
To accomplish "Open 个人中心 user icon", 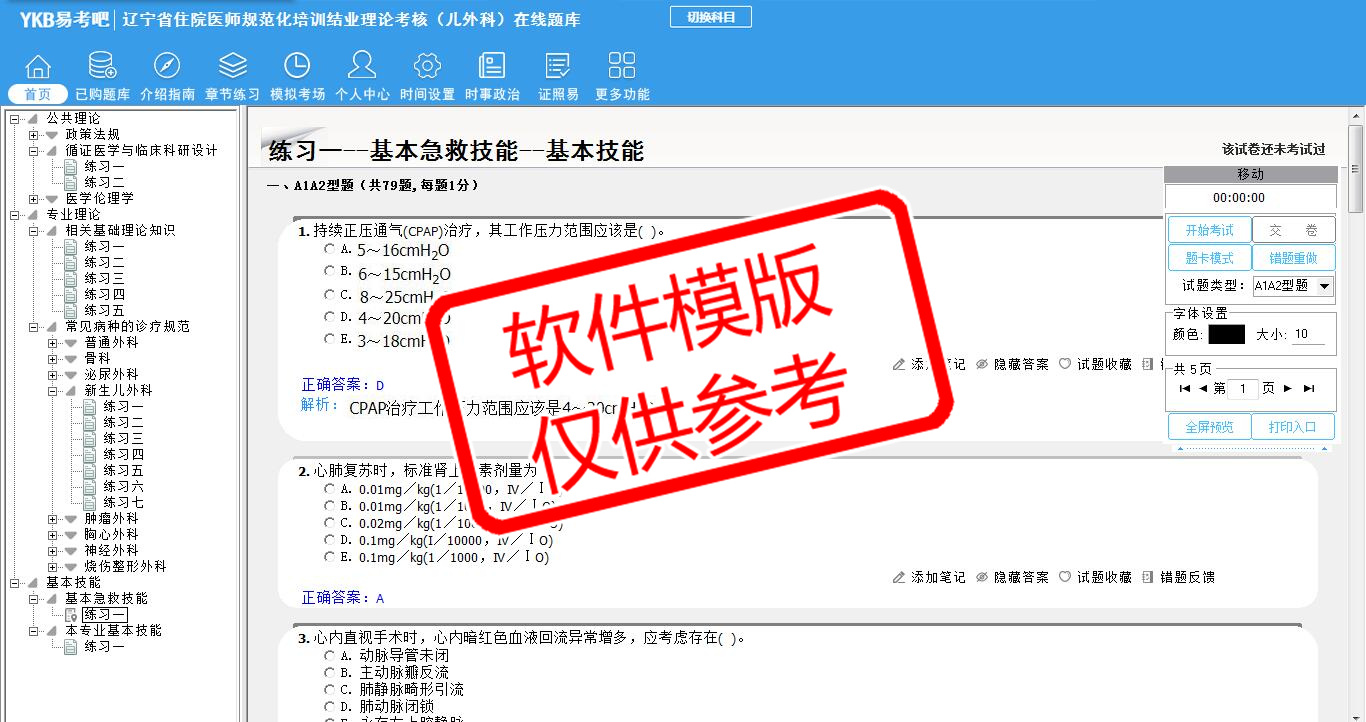I will (x=362, y=67).
